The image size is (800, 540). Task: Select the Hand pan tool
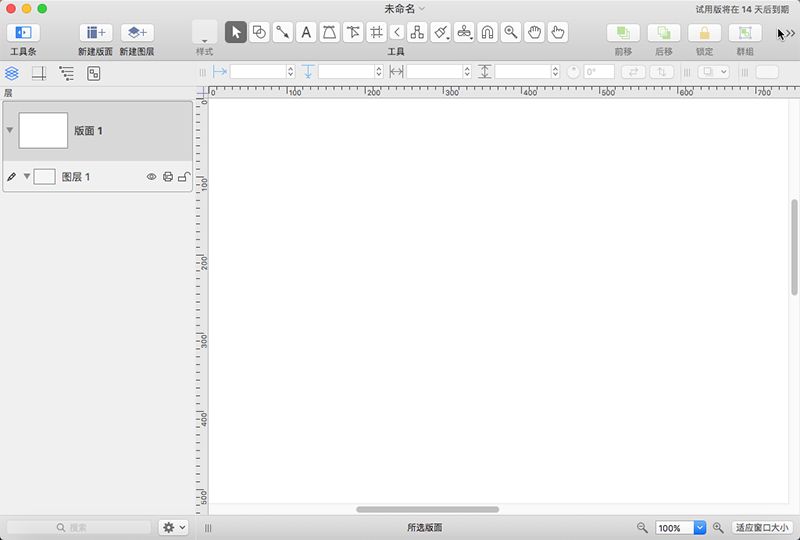[x=534, y=32]
